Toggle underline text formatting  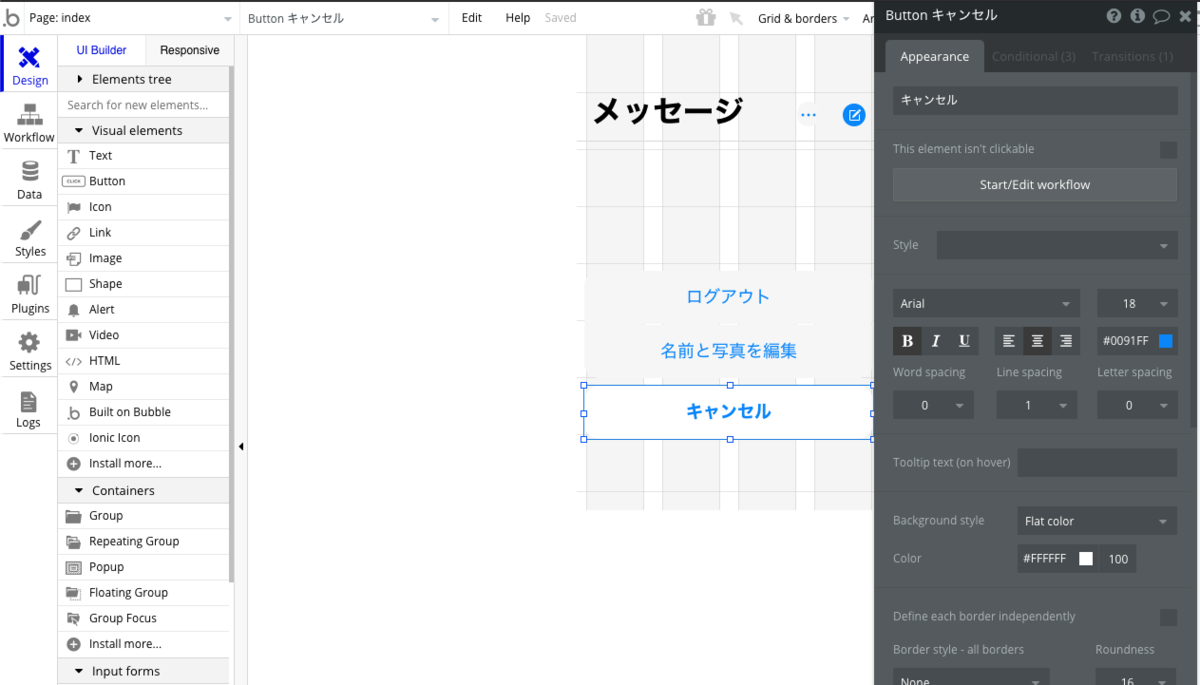pyautogui.click(x=964, y=341)
